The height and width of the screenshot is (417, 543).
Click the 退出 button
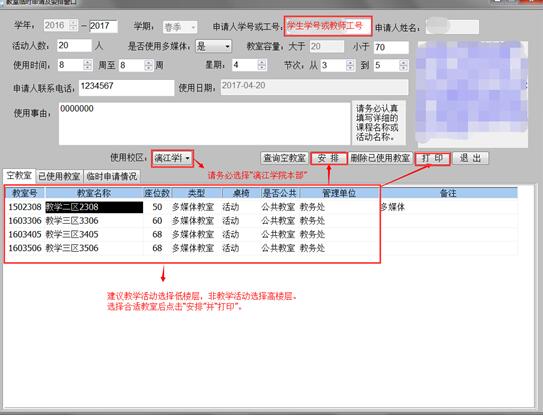click(470, 158)
